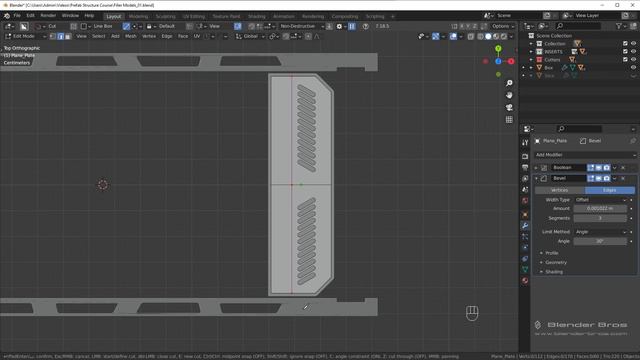The image size is (640, 360).
Task: Toggle viewport overlays button
Action: click(x=453, y=36)
